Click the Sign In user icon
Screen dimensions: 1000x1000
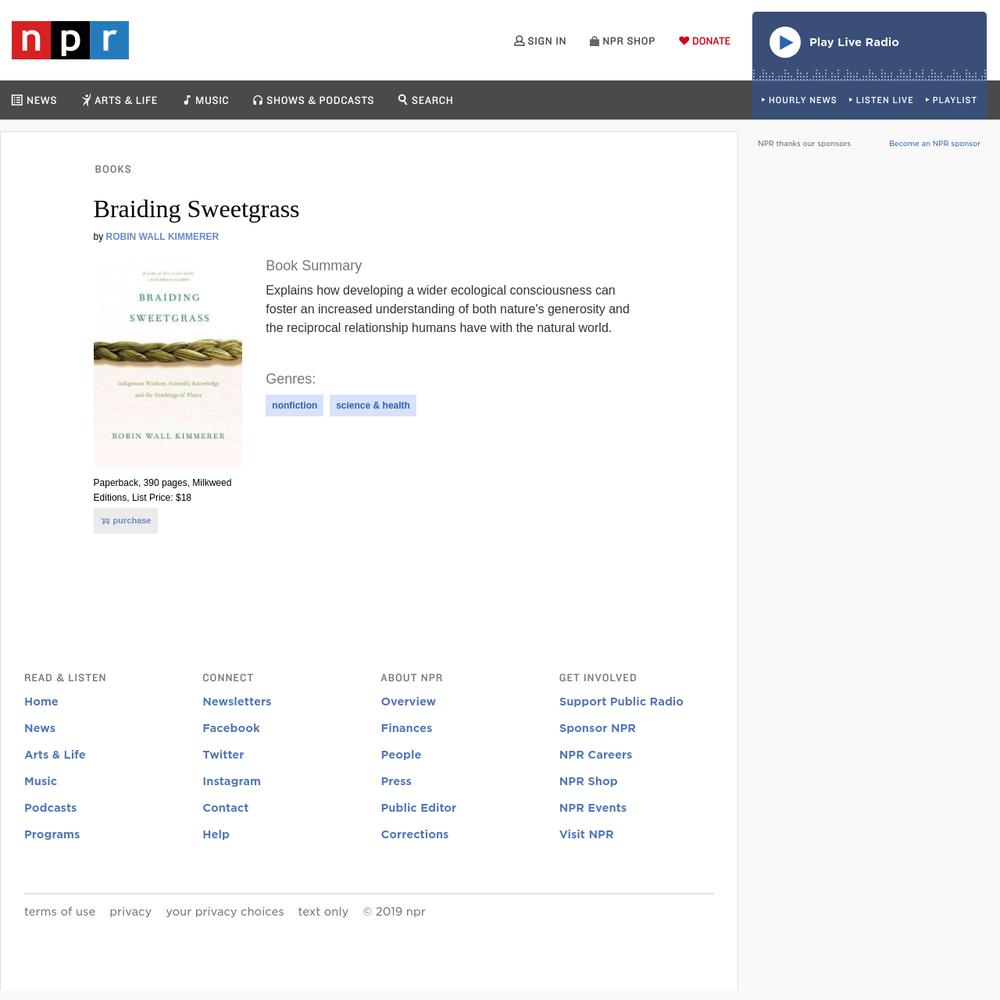tap(519, 41)
